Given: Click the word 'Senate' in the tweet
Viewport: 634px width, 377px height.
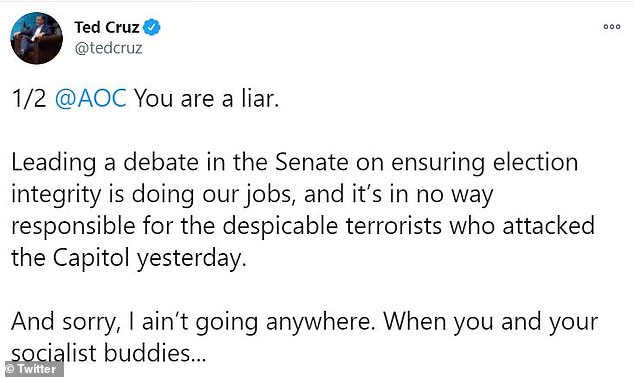Looking at the screenshot, I should coord(312,162).
